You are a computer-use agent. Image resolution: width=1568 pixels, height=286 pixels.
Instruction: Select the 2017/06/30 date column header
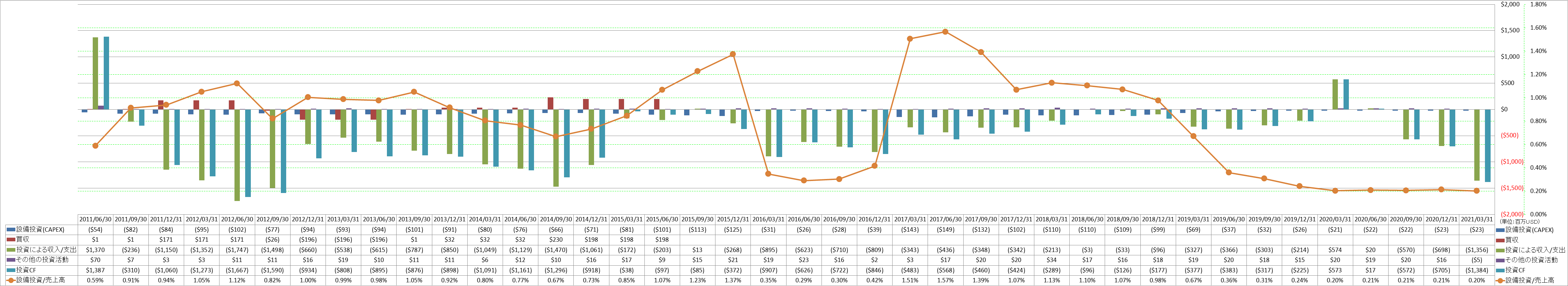pyautogui.click(x=945, y=220)
